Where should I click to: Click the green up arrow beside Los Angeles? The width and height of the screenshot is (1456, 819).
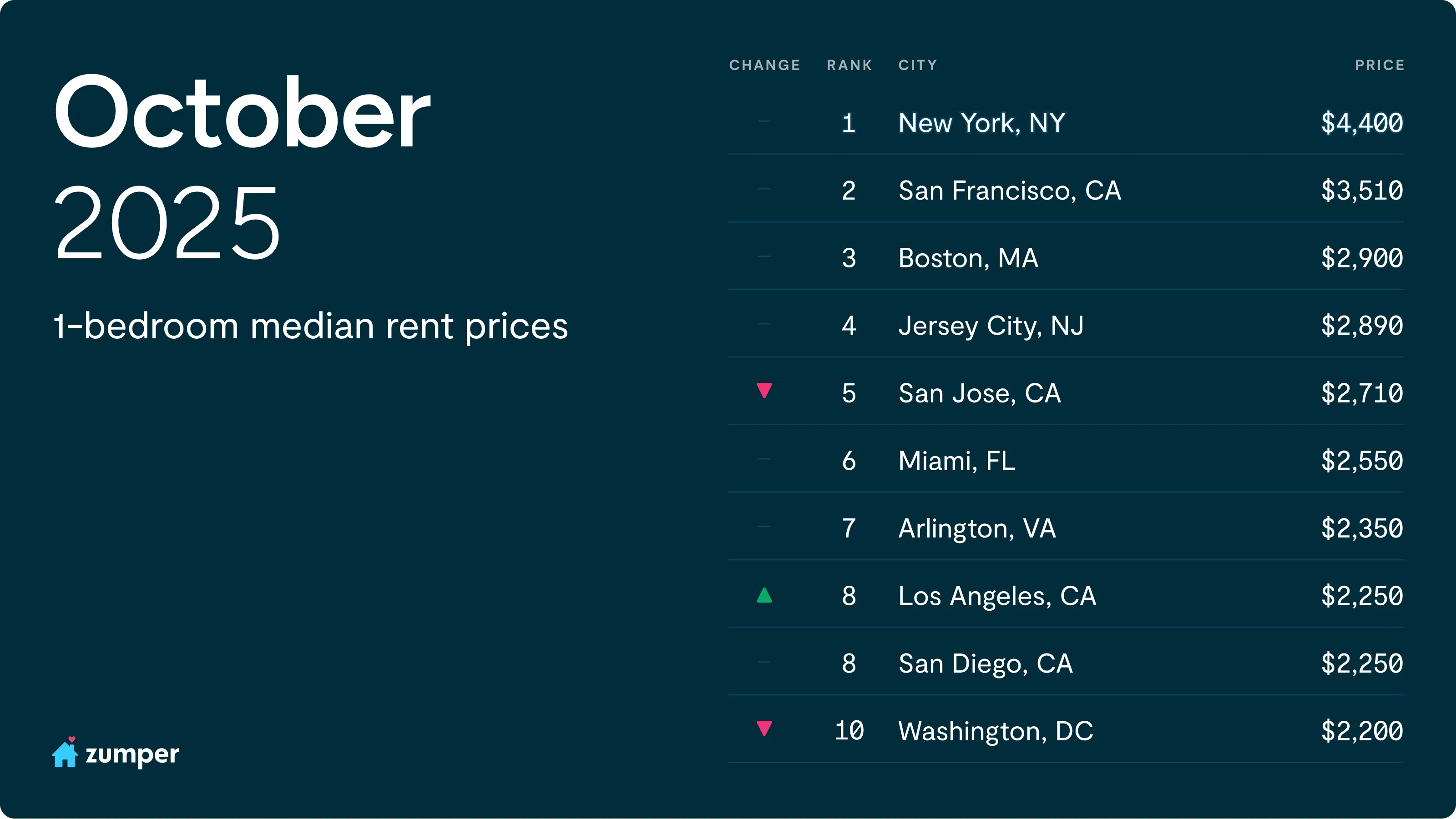pos(764,595)
